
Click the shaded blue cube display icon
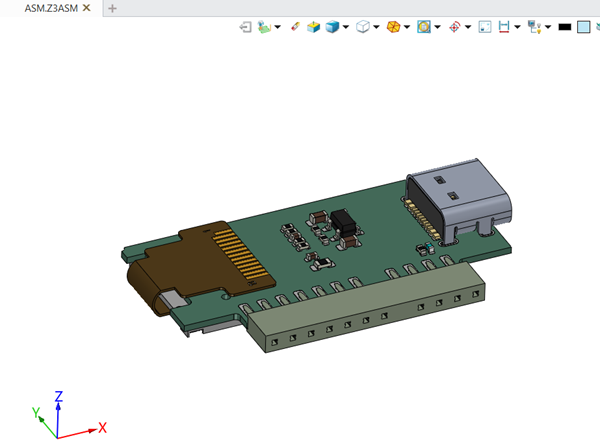click(x=332, y=27)
